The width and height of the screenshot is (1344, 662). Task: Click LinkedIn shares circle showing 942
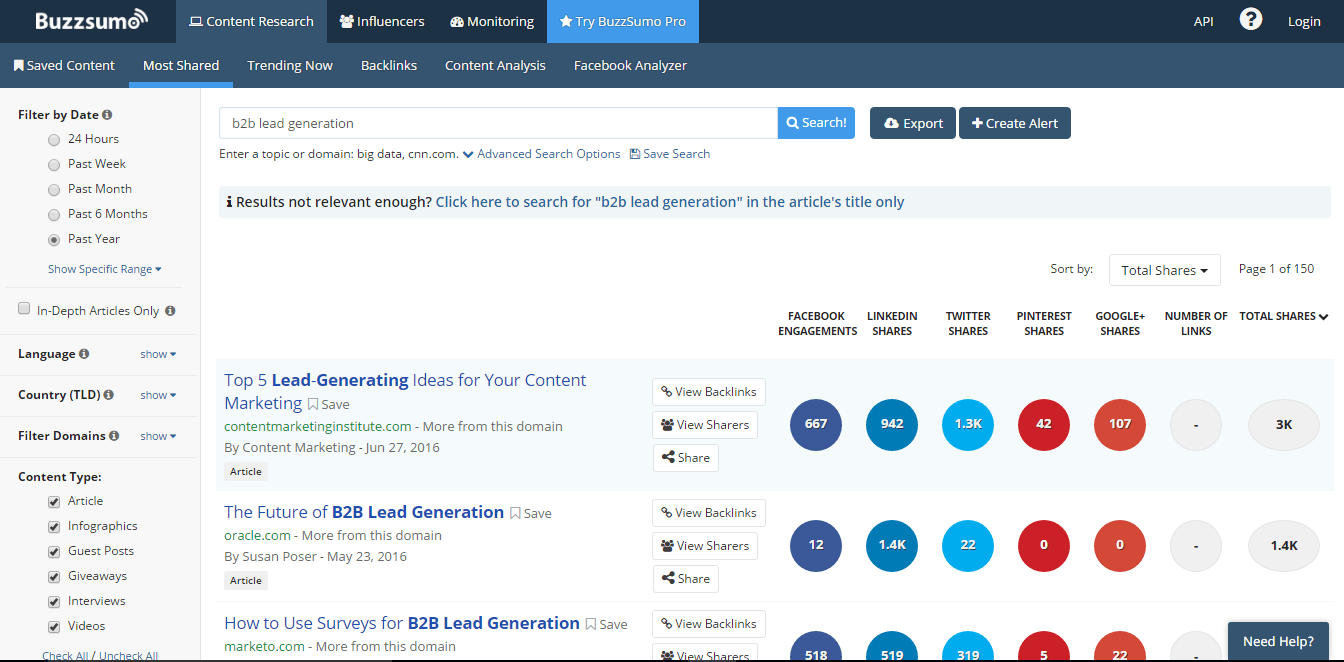point(892,424)
